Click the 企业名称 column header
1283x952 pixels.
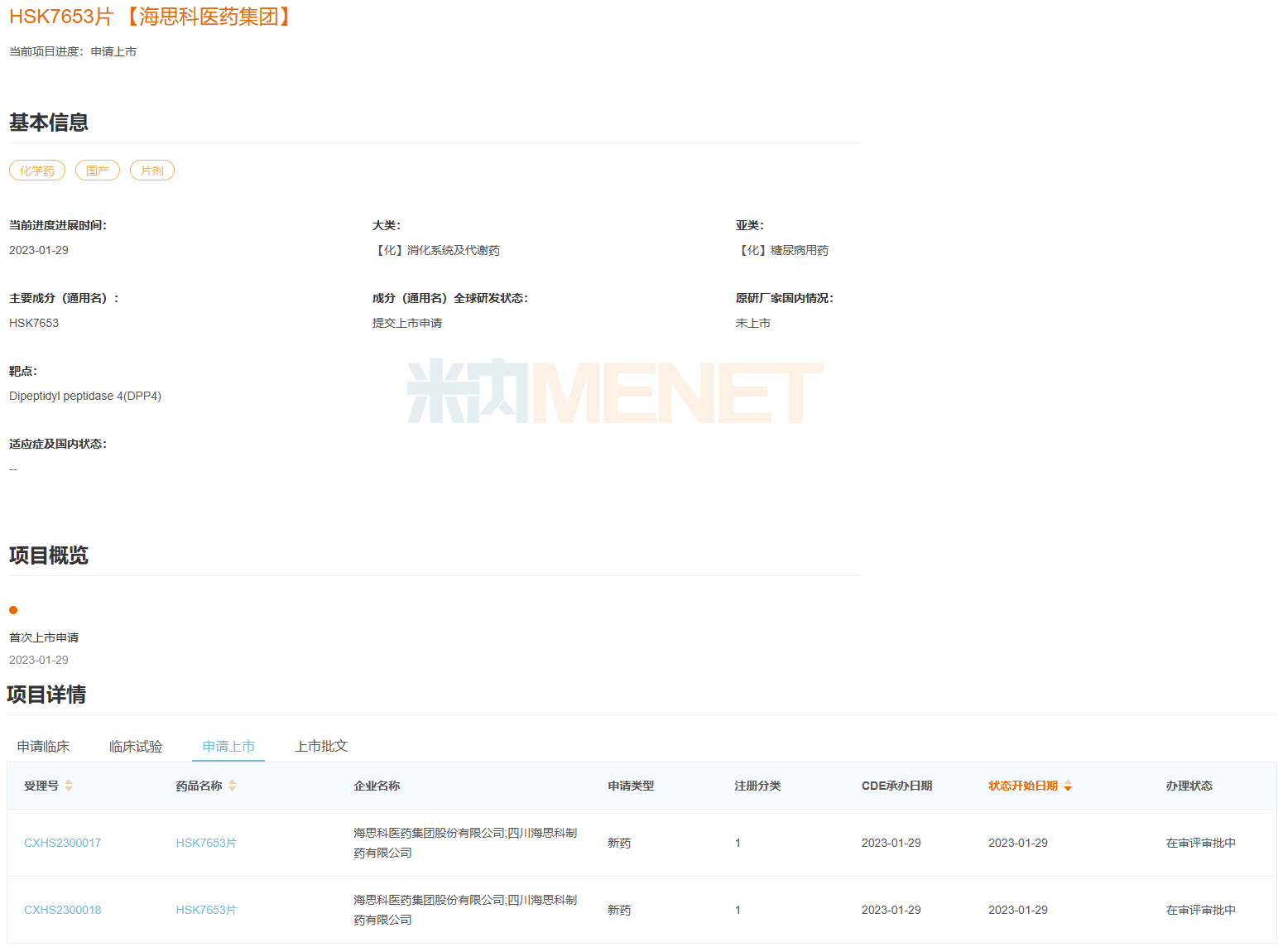tap(377, 786)
